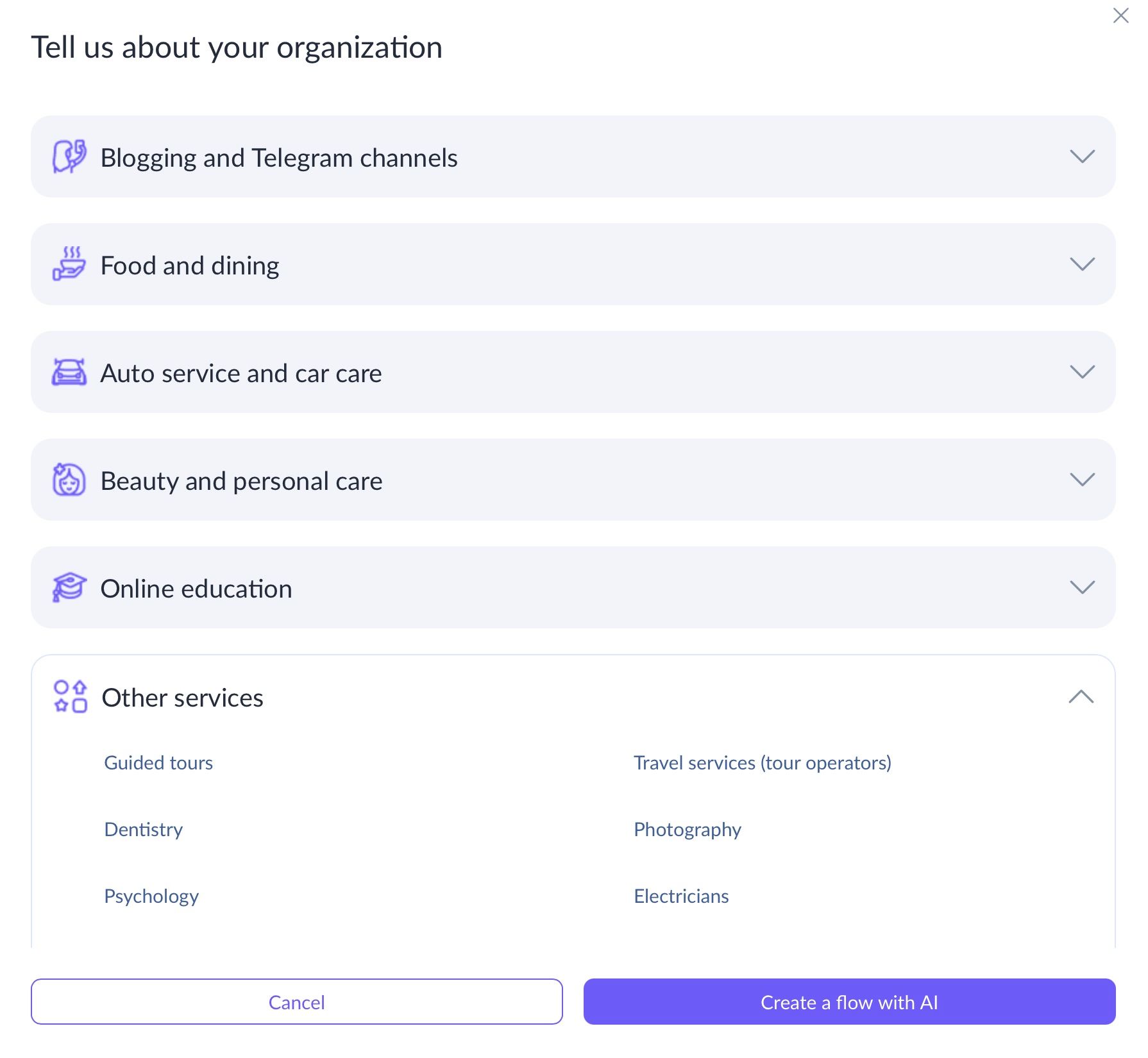Viewport: 1148px width, 1058px height.
Task: Expand the Blogging and Telegram channels chevron
Action: (1082, 156)
